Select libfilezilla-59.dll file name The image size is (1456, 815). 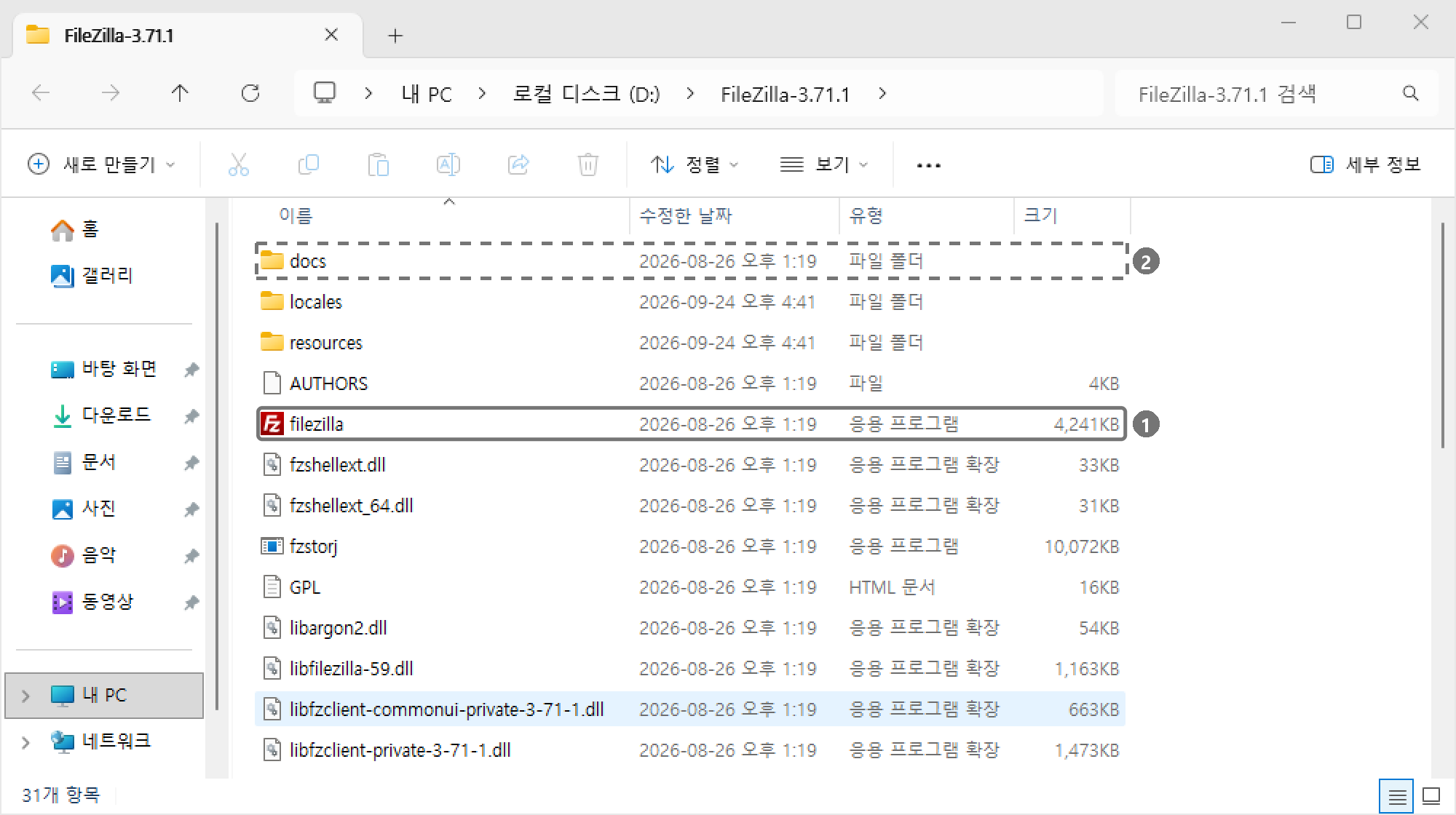coord(351,669)
